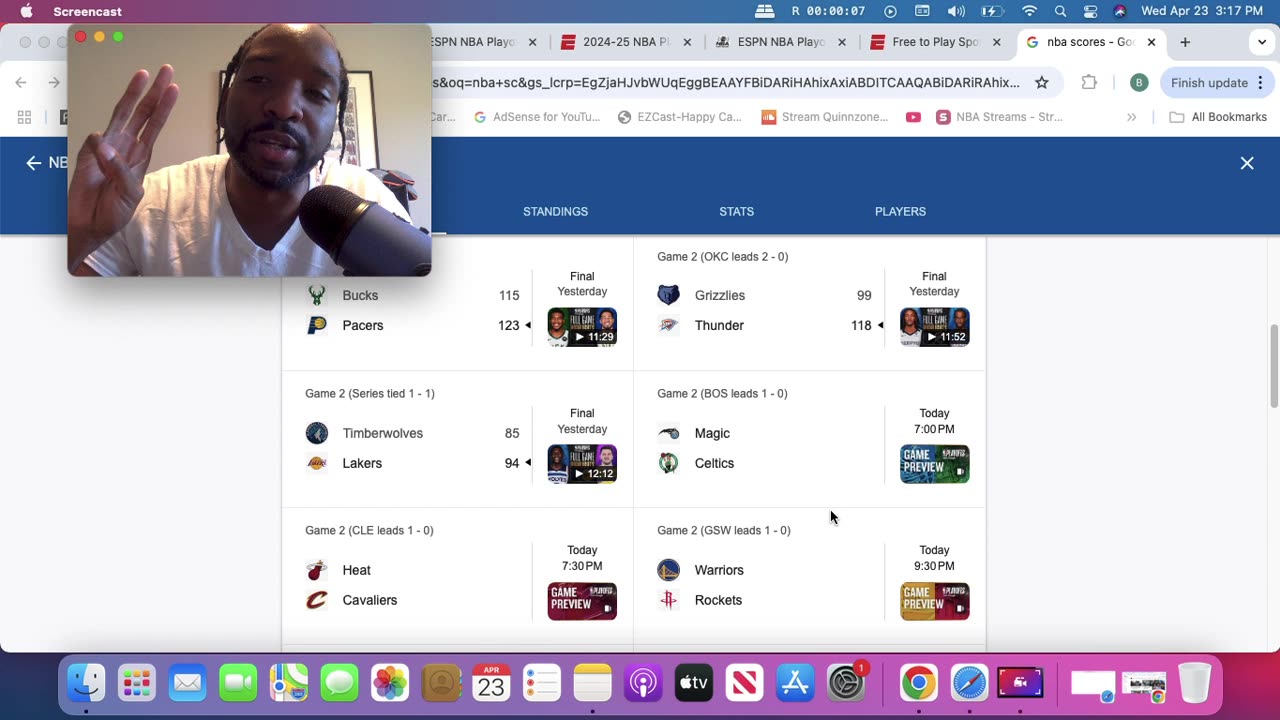Close the NBA scores panel
The width and height of the screenshot is (1280, 720).
1247,163
